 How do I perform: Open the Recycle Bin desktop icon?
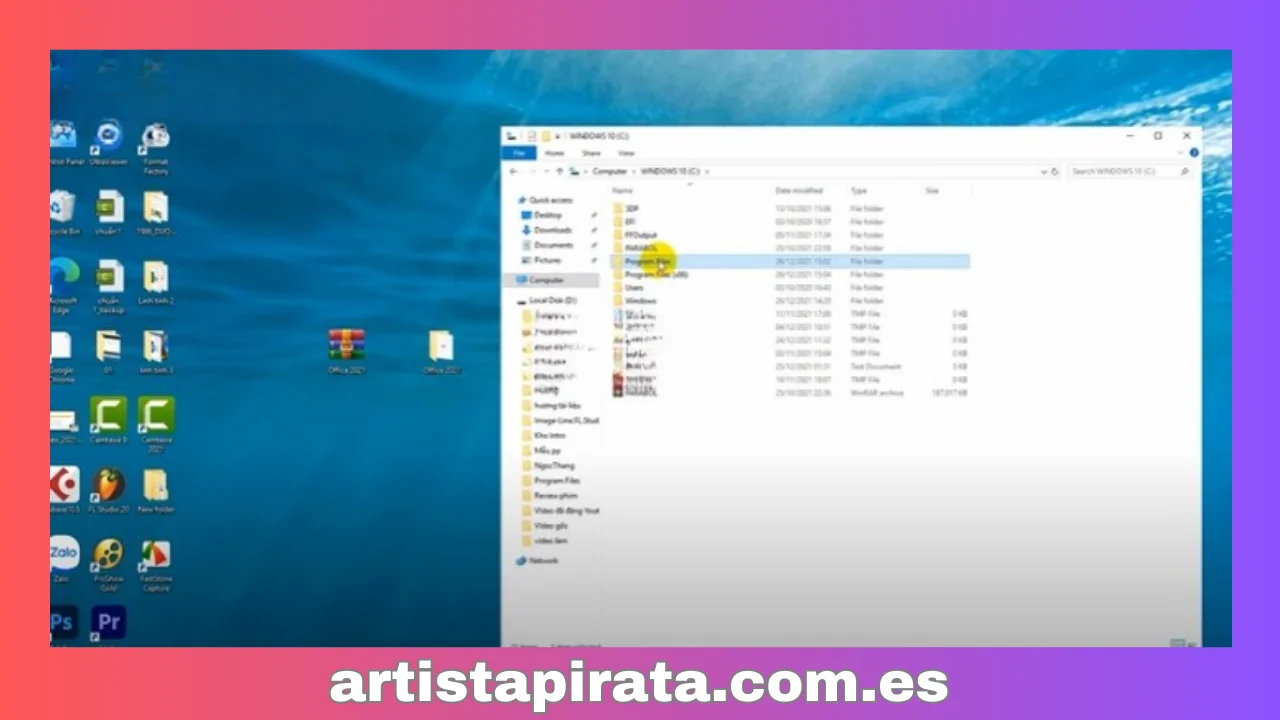(63, 214)
